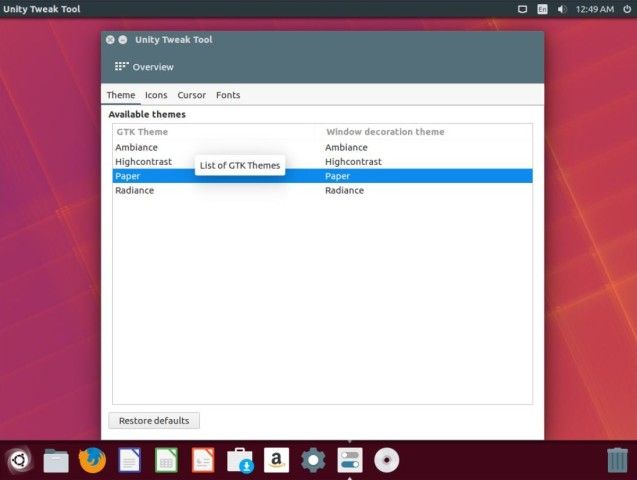Close the Unity Tweak Tool window
The width and height of the screenshot is (637, 480).
click(x=110, y=40)
